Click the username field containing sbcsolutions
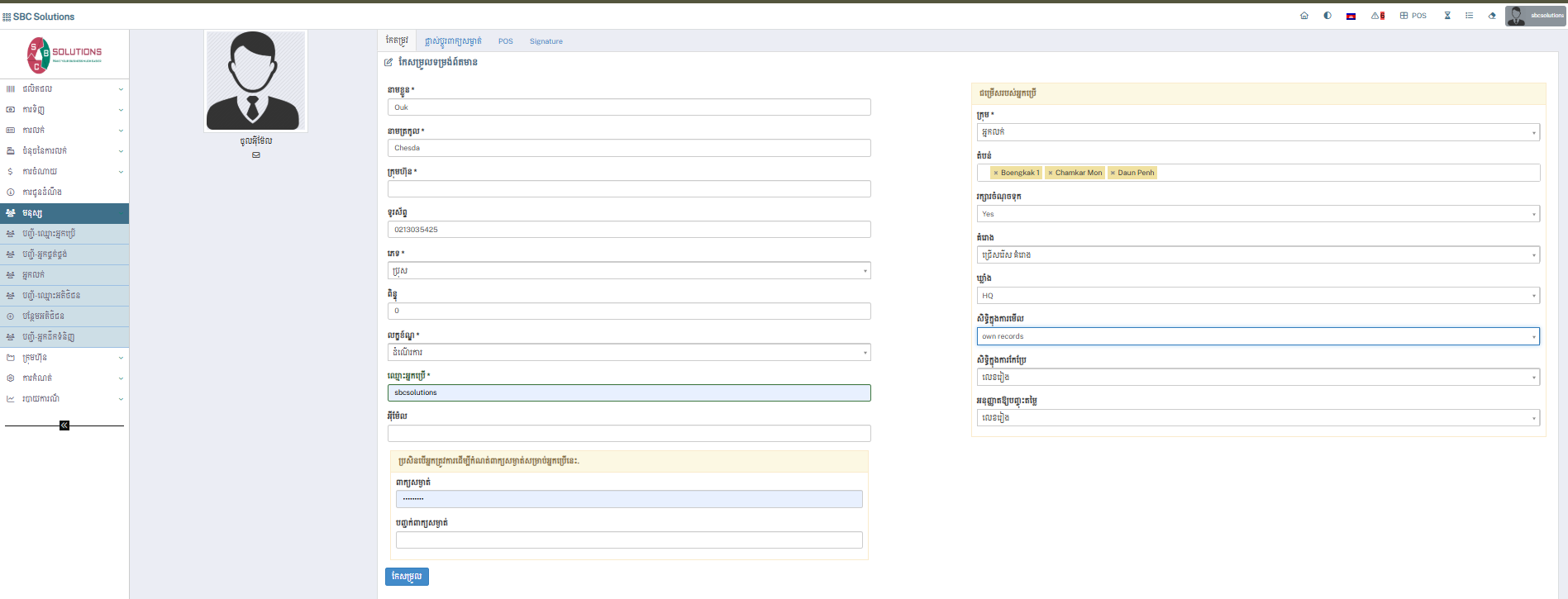1568x599 pixels. (x=628, y=393)
